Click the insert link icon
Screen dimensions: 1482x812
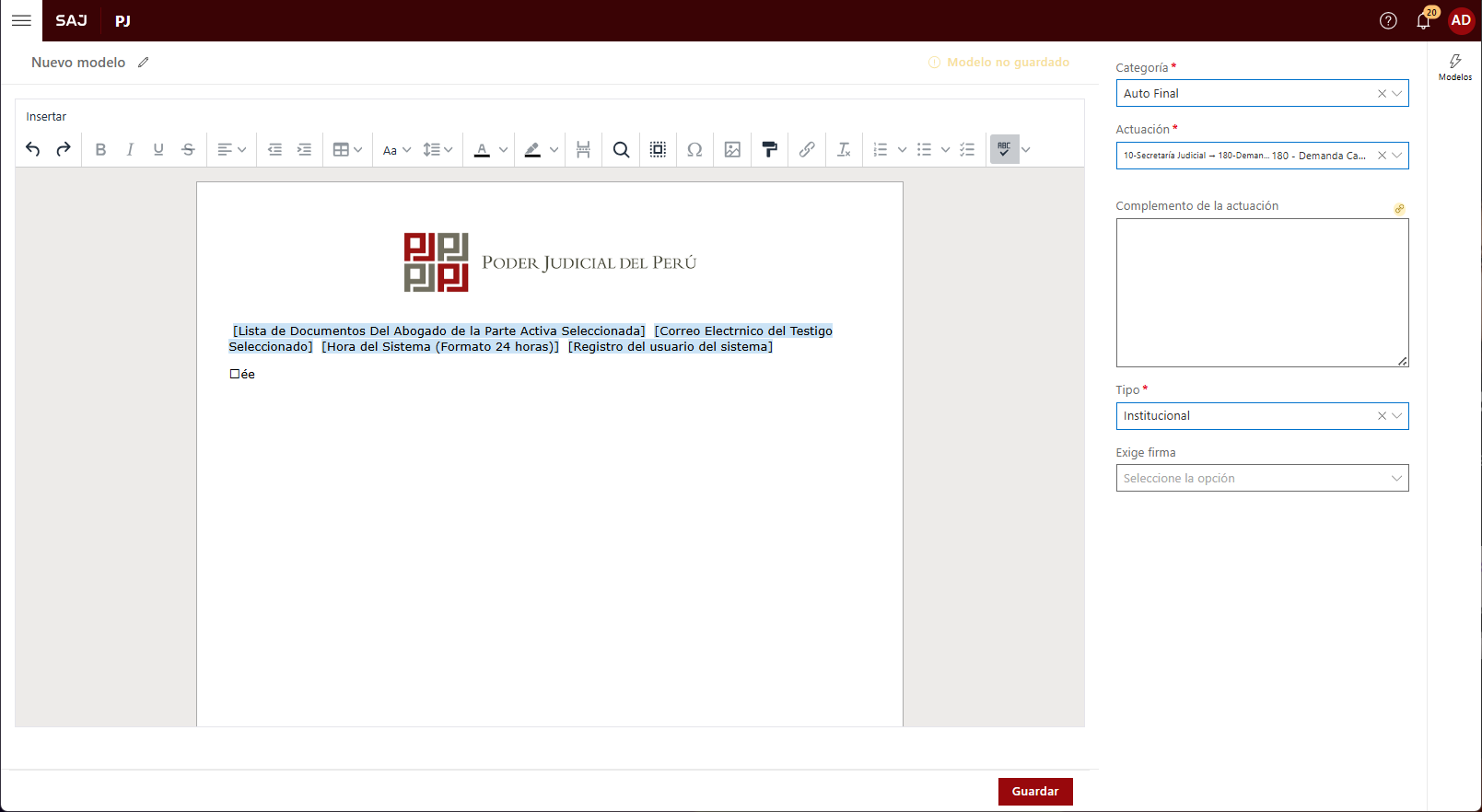(807, 149)
